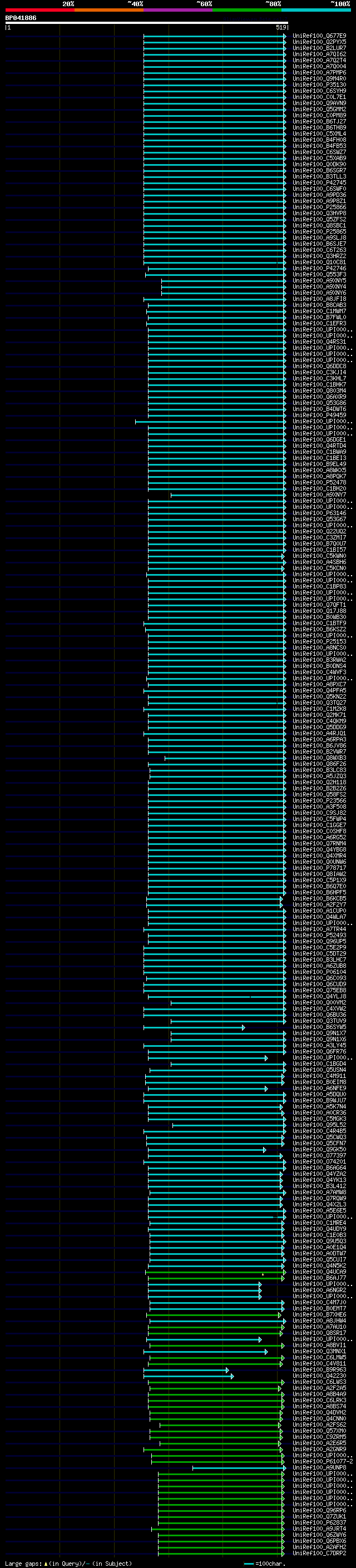Select hit label UniRef100_A8JFI8

coord(319,299)
